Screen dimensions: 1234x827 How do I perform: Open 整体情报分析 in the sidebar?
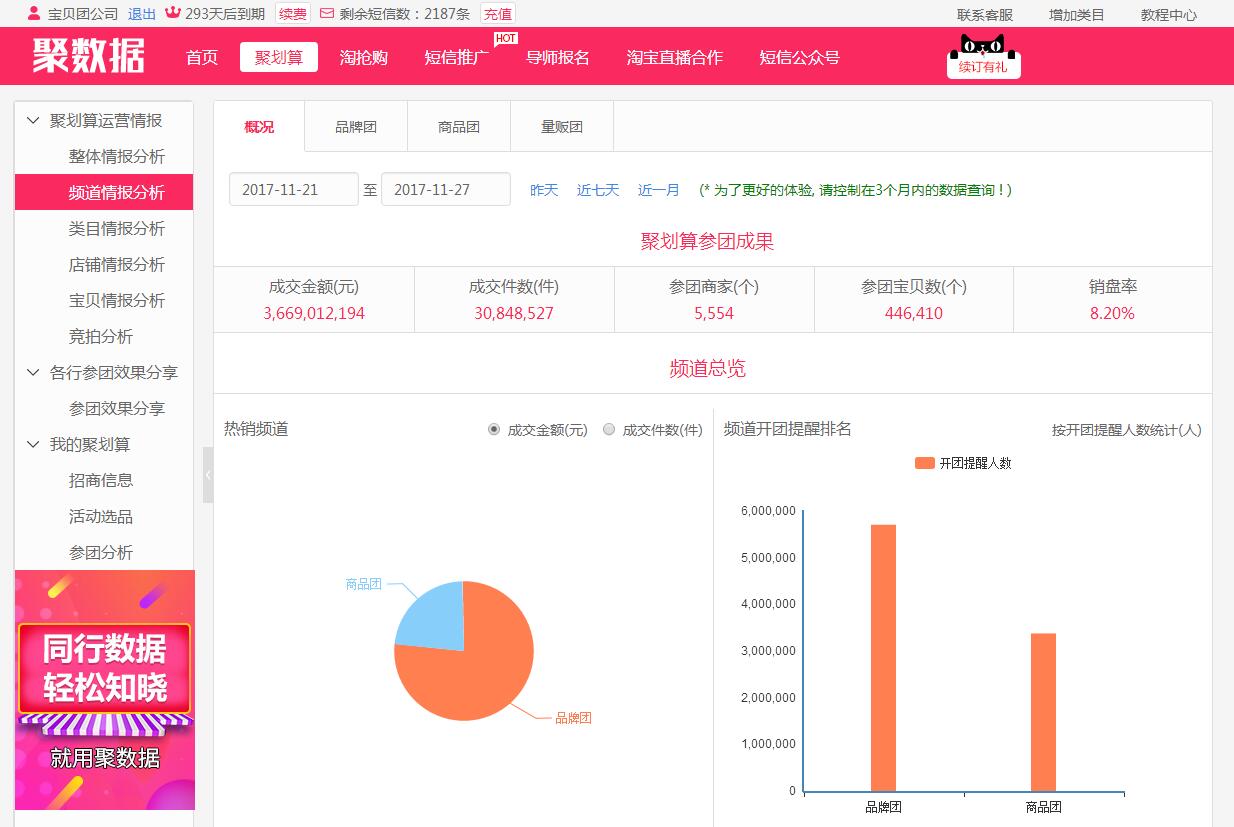(x=117, y=156)
